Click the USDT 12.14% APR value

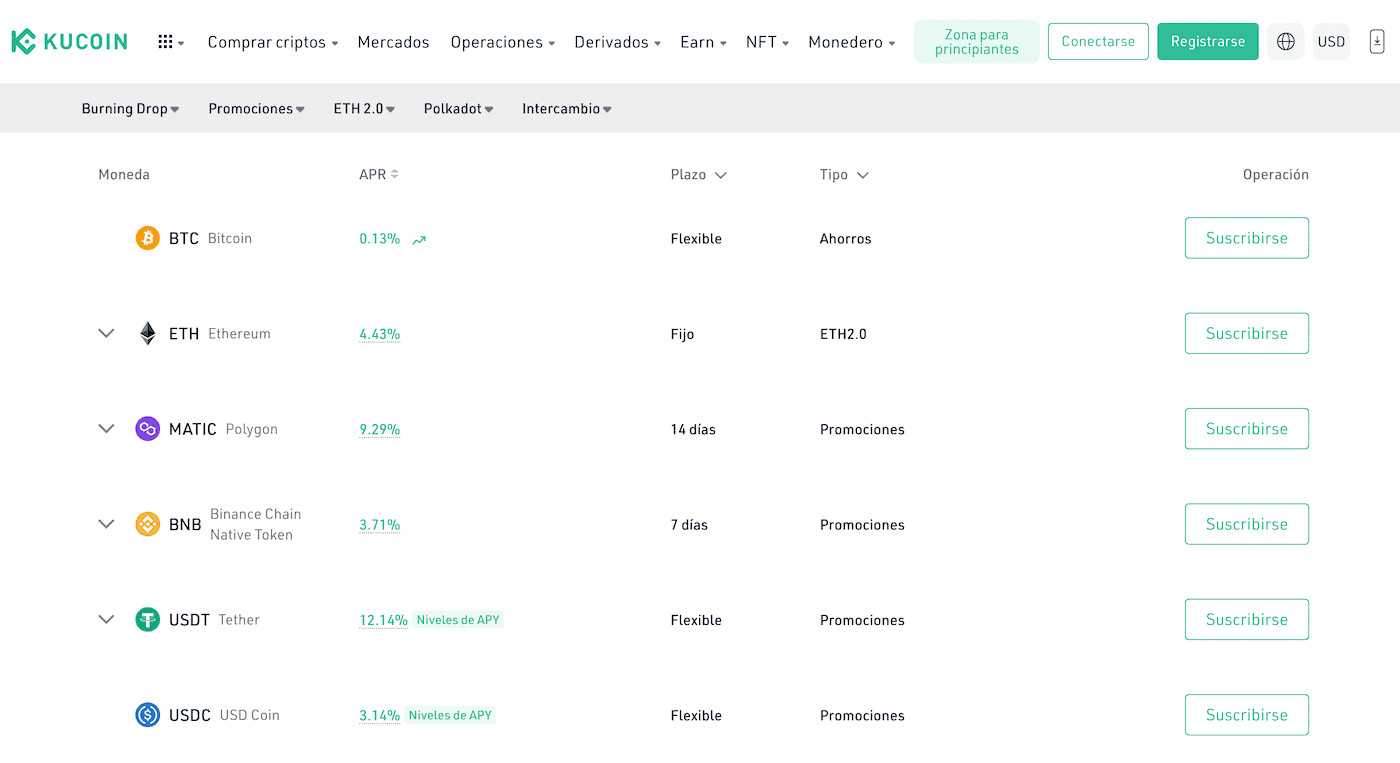tap(384, 620)
